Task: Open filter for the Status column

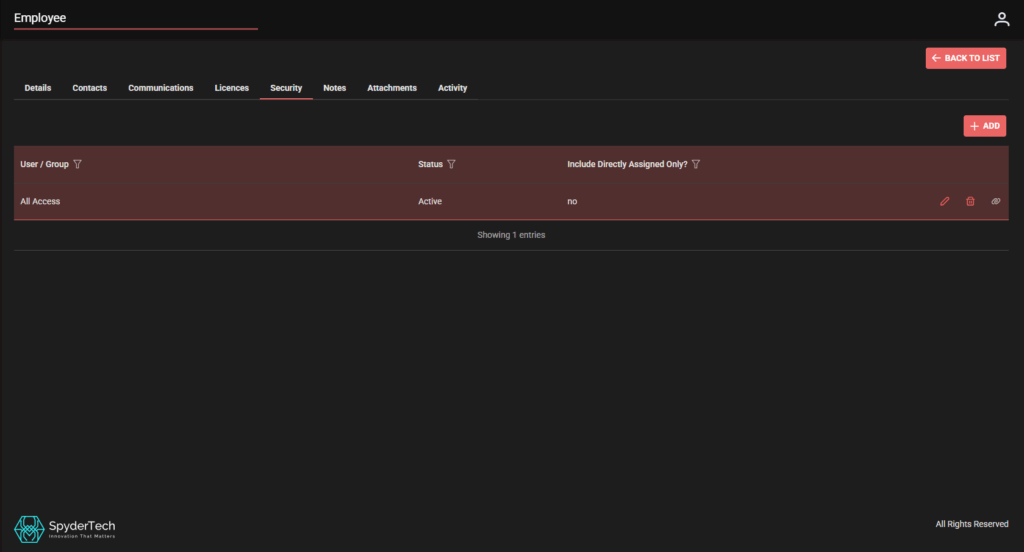Action: click(452, 164)
